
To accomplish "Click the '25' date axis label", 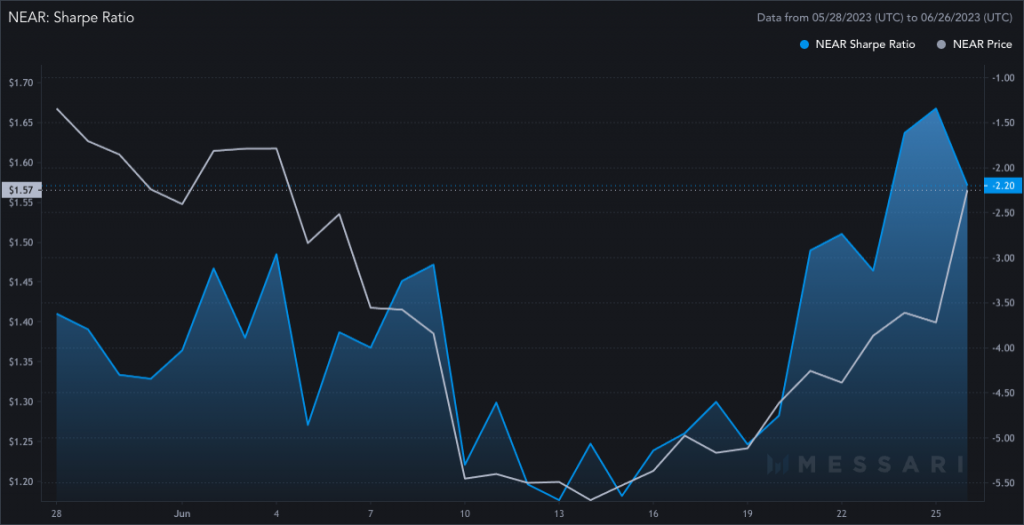I will pyautogui.click(x=936, y=513).
